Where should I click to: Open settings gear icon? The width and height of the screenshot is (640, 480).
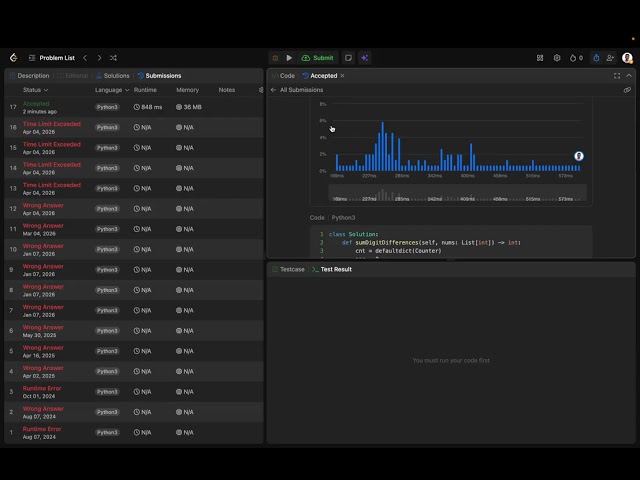click(x=557, y=58)
